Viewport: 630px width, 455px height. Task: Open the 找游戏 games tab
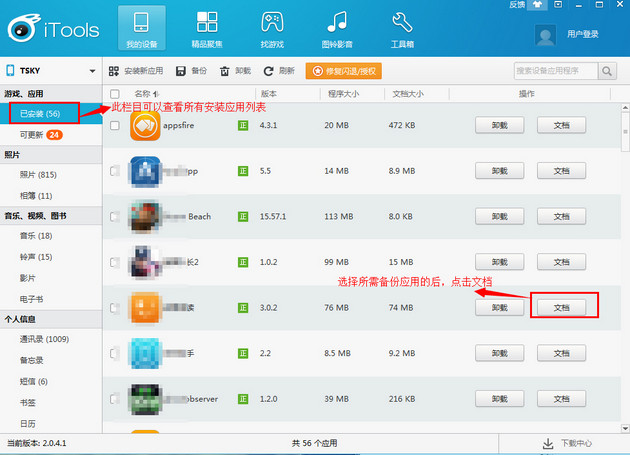tap(272, 28)
